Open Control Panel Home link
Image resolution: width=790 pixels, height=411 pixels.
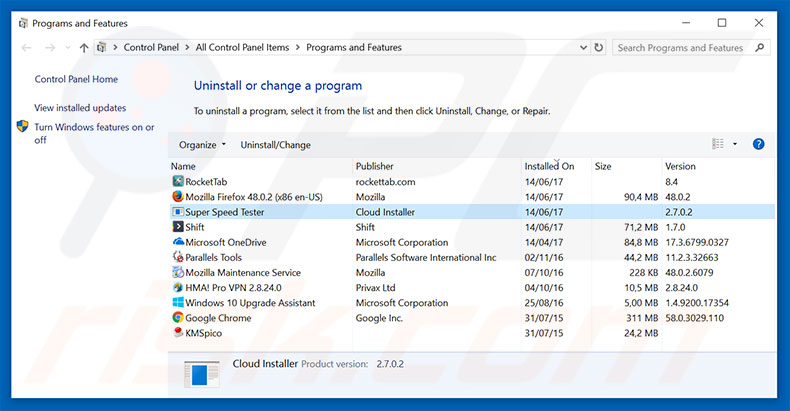pos(76,79)
